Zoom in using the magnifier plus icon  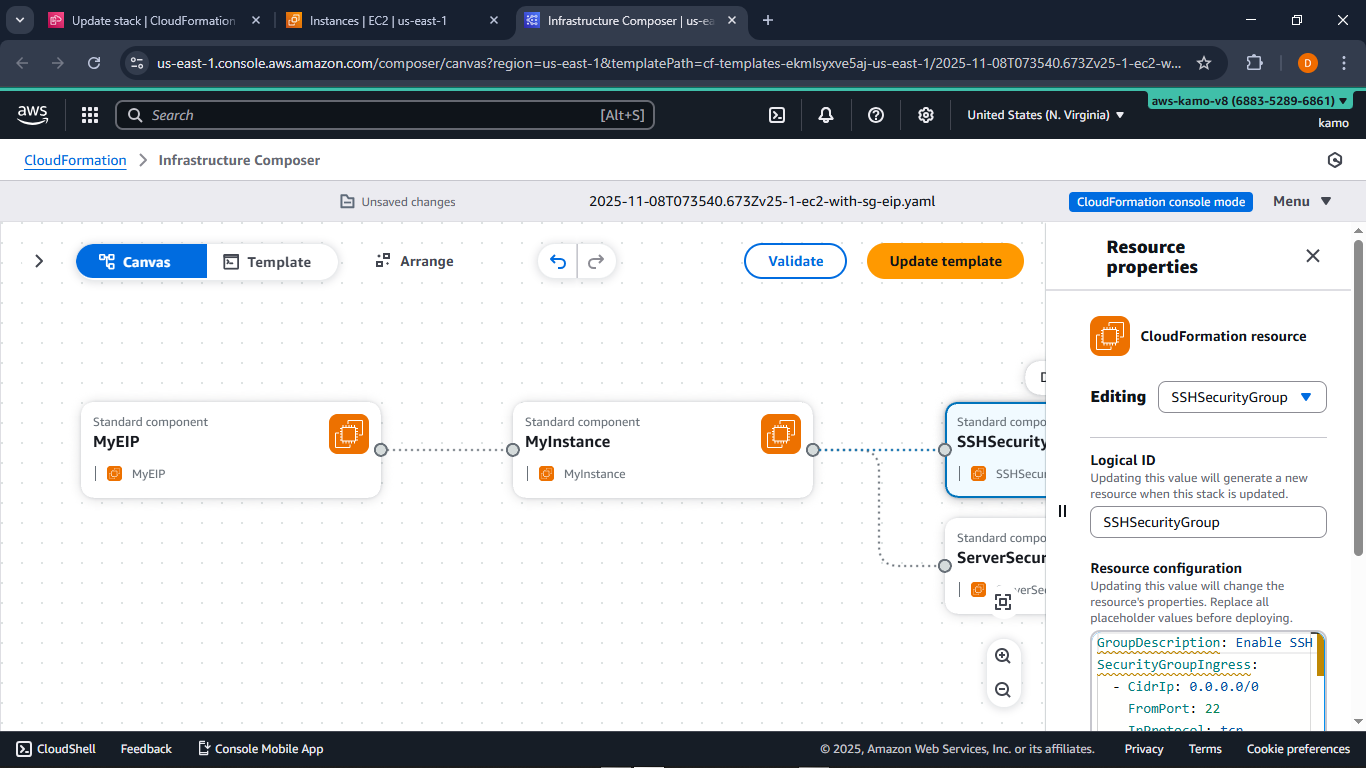[1003, 655]
